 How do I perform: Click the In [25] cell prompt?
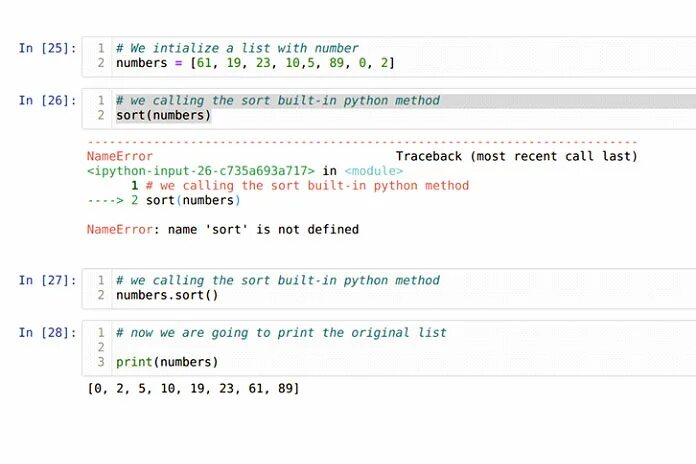click(47, 48)
